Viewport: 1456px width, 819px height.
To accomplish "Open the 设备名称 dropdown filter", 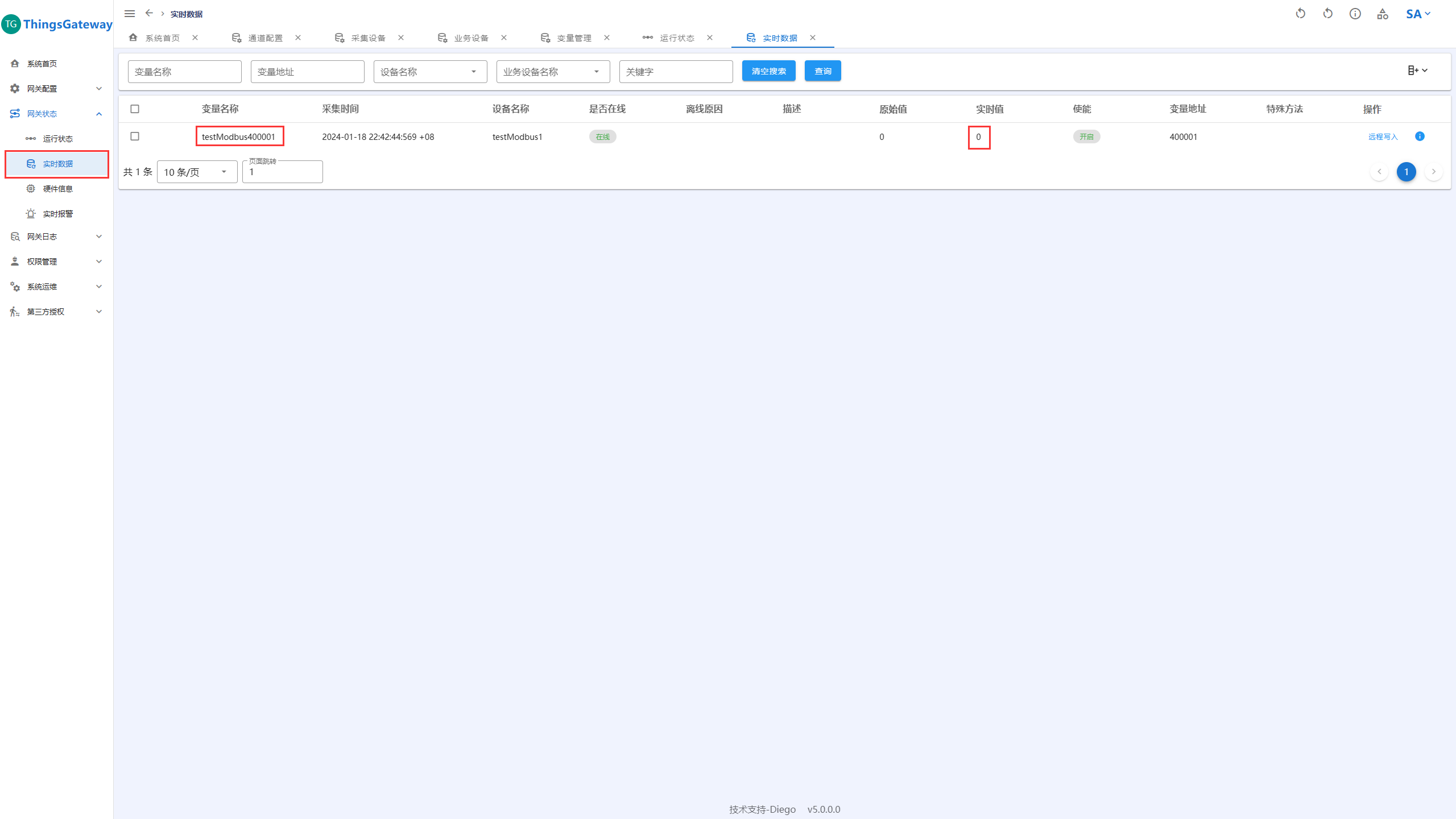I will coord(430,72).
